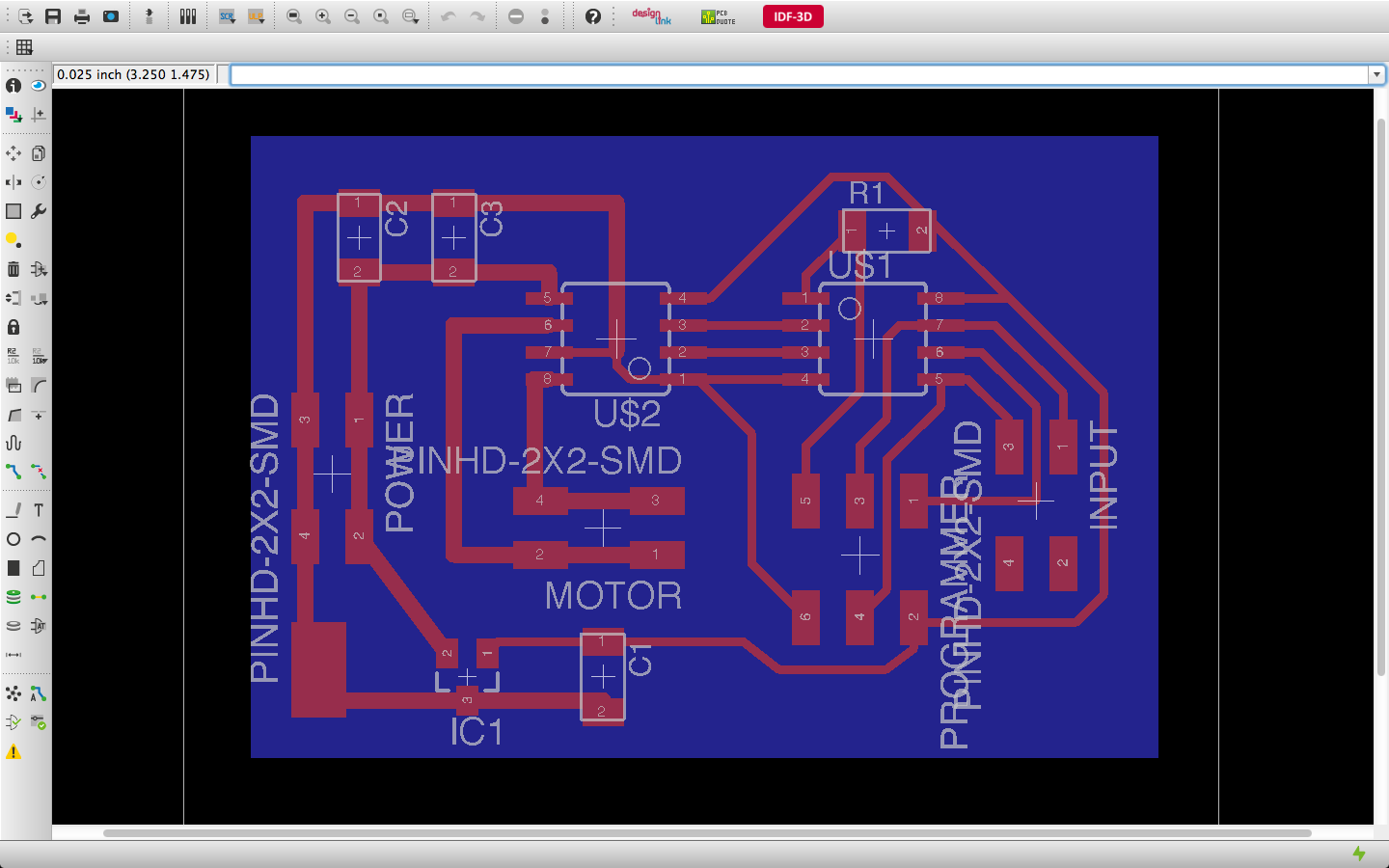Select the Via tool
The image size is (1389, 868).
click(x=14, y=597)
